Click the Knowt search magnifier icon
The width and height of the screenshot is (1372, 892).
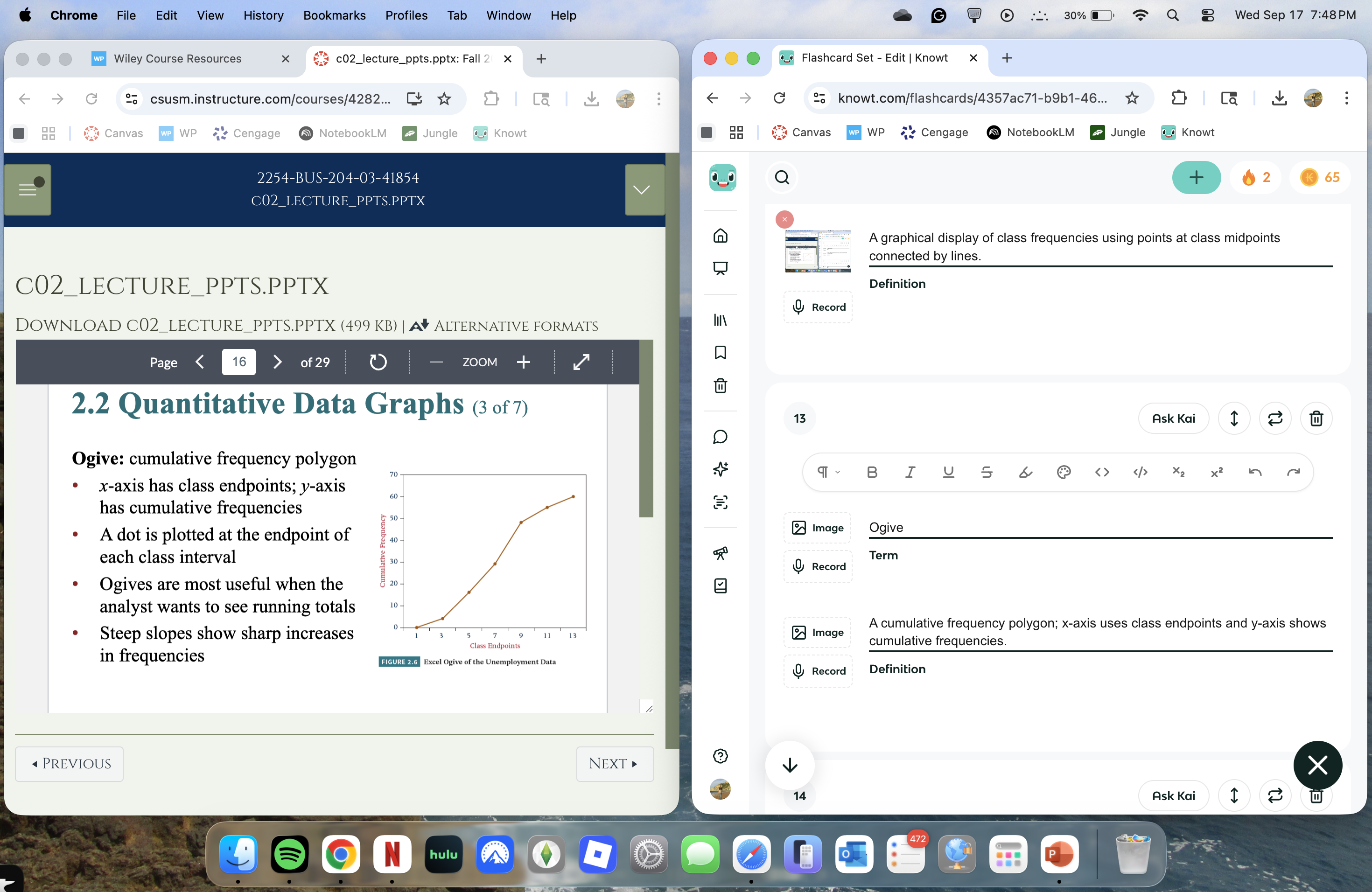[x=782, y=177]
